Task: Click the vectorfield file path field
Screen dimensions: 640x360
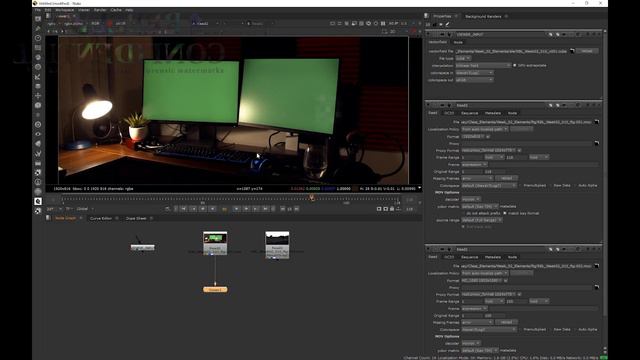Action: pos(511,51)
